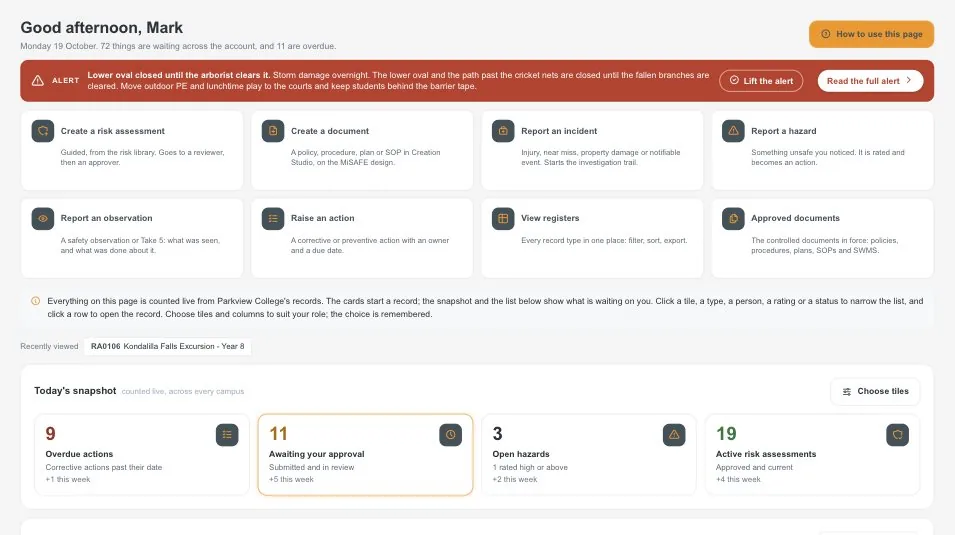
Task: Select the Raise an action card title
Action: click(x=323, y=218)
